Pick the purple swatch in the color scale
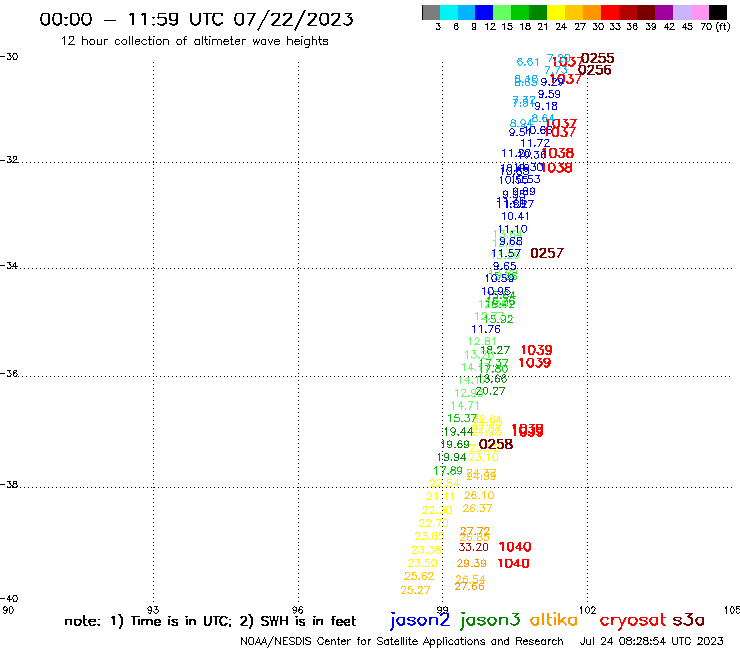The height and width of the screenshot is (650, 740). pos(664,12)
